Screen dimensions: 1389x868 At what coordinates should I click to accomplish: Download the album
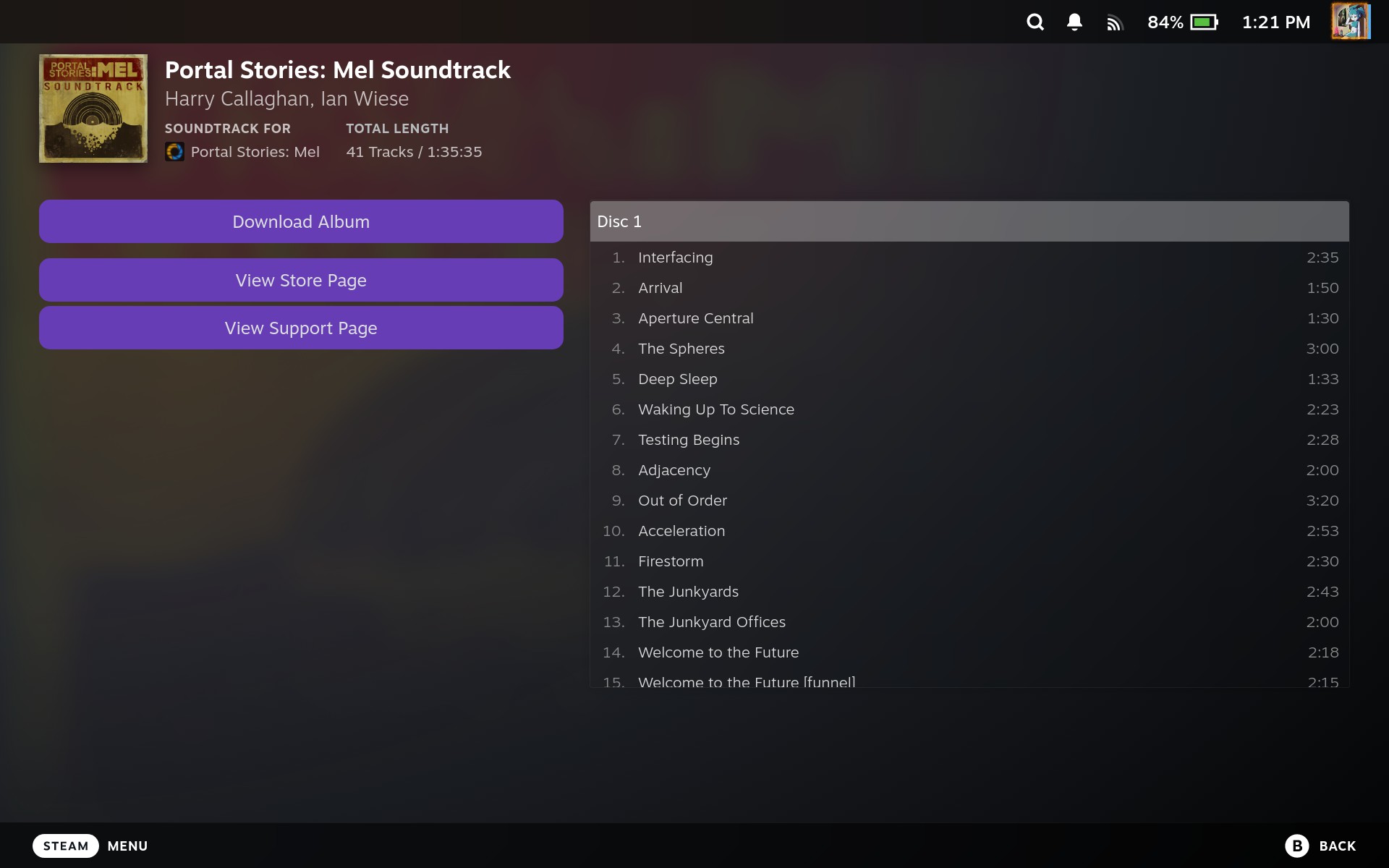point(301,221)
